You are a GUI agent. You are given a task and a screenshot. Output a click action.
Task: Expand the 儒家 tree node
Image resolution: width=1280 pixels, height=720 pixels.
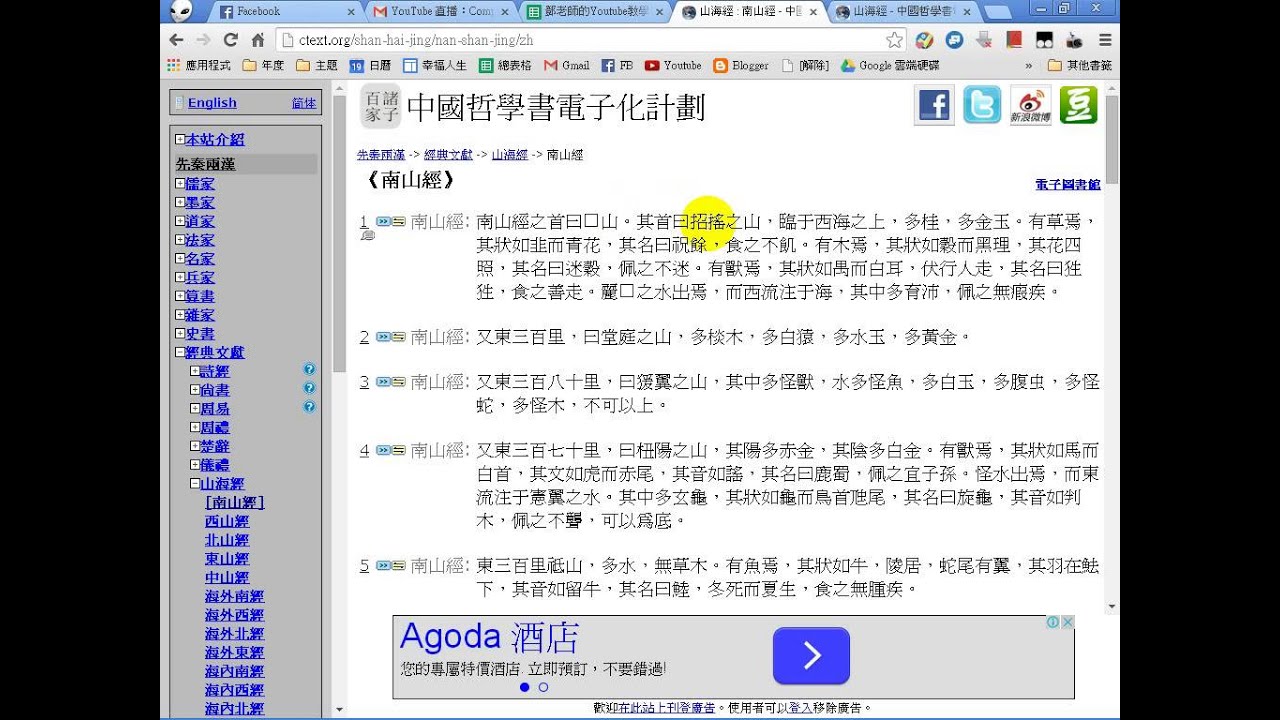click(180, 184)
